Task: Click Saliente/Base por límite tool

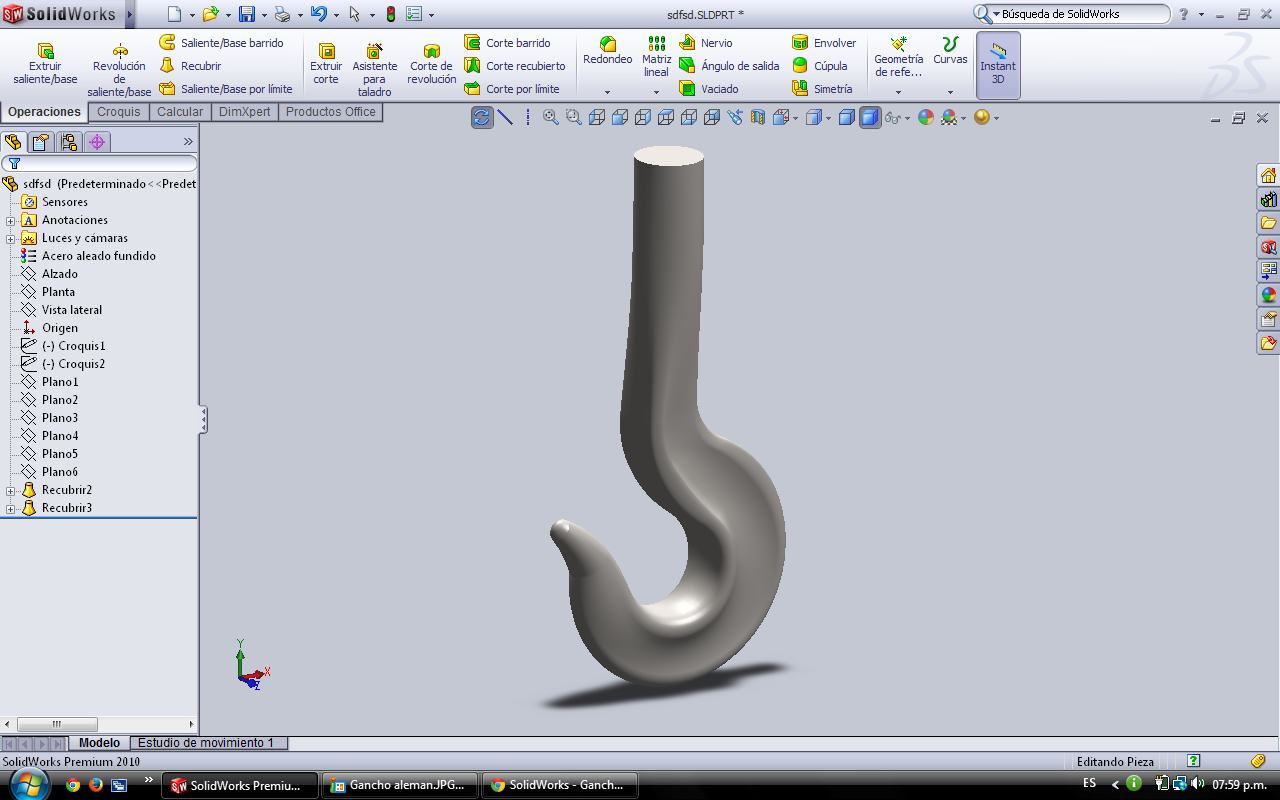Action: (x=226, y=89)
